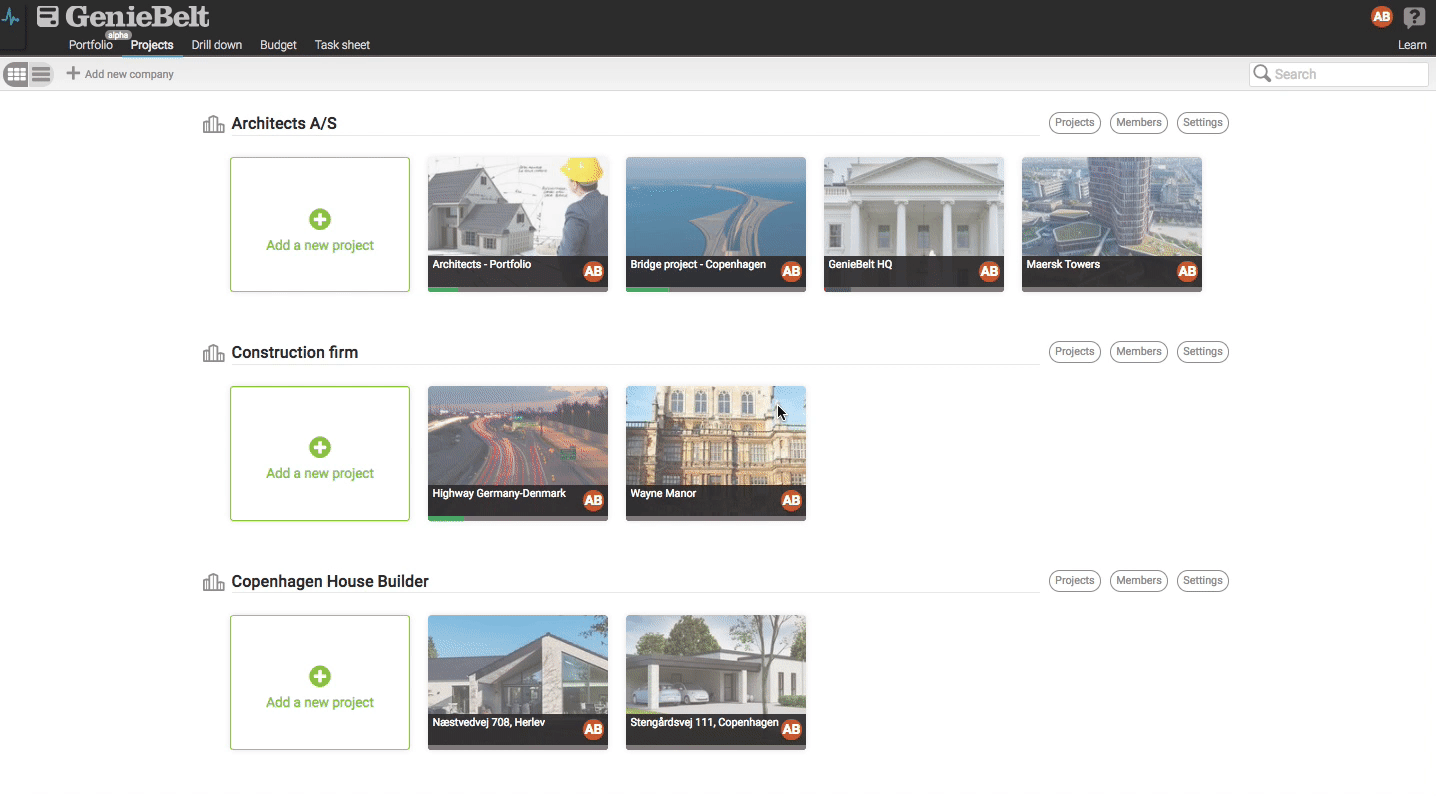Click the search magnifier icon
The width and height of the screenshot is (1436, 798).
(x=1262, y=73)
